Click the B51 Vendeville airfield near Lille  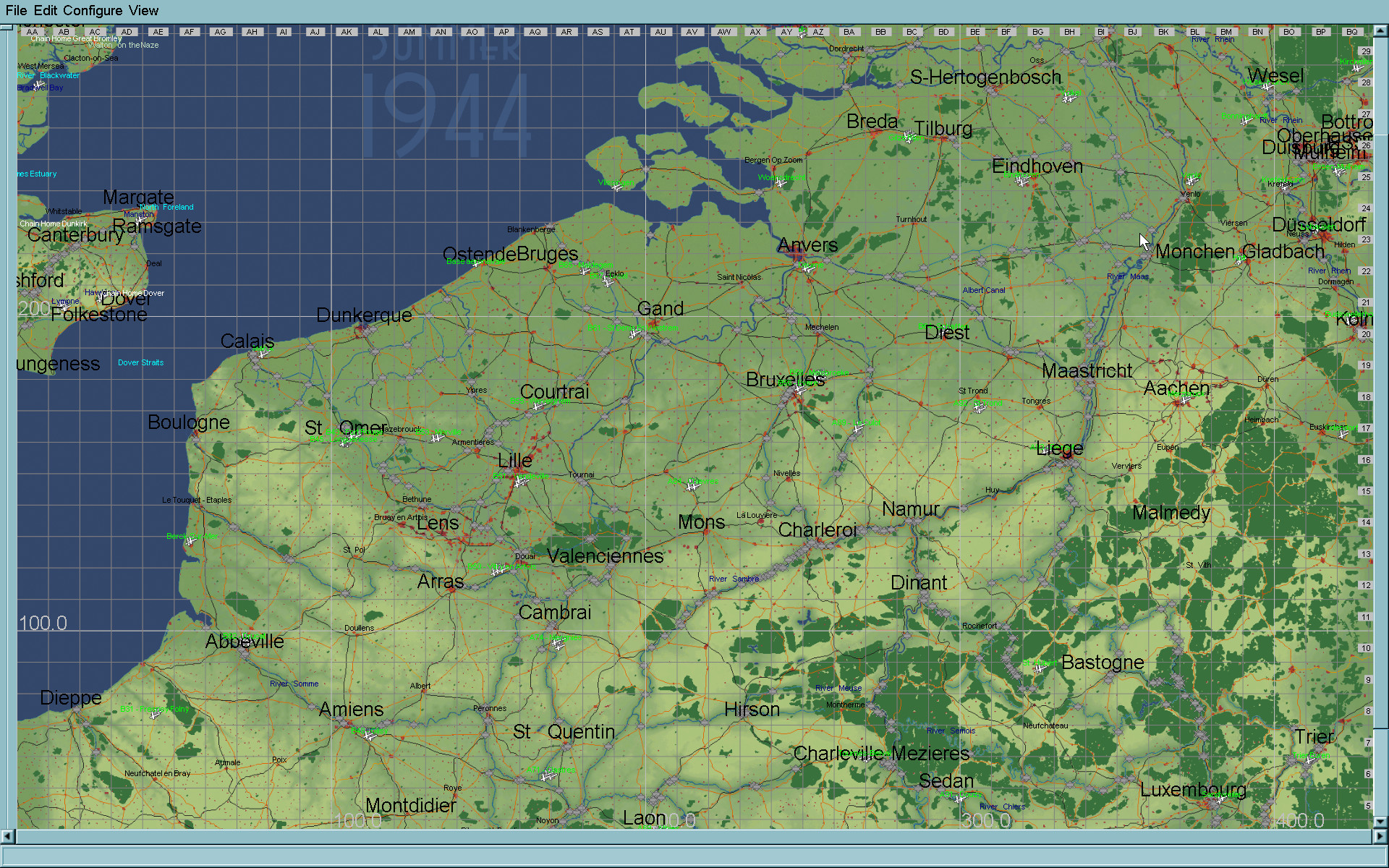(519, 482)
